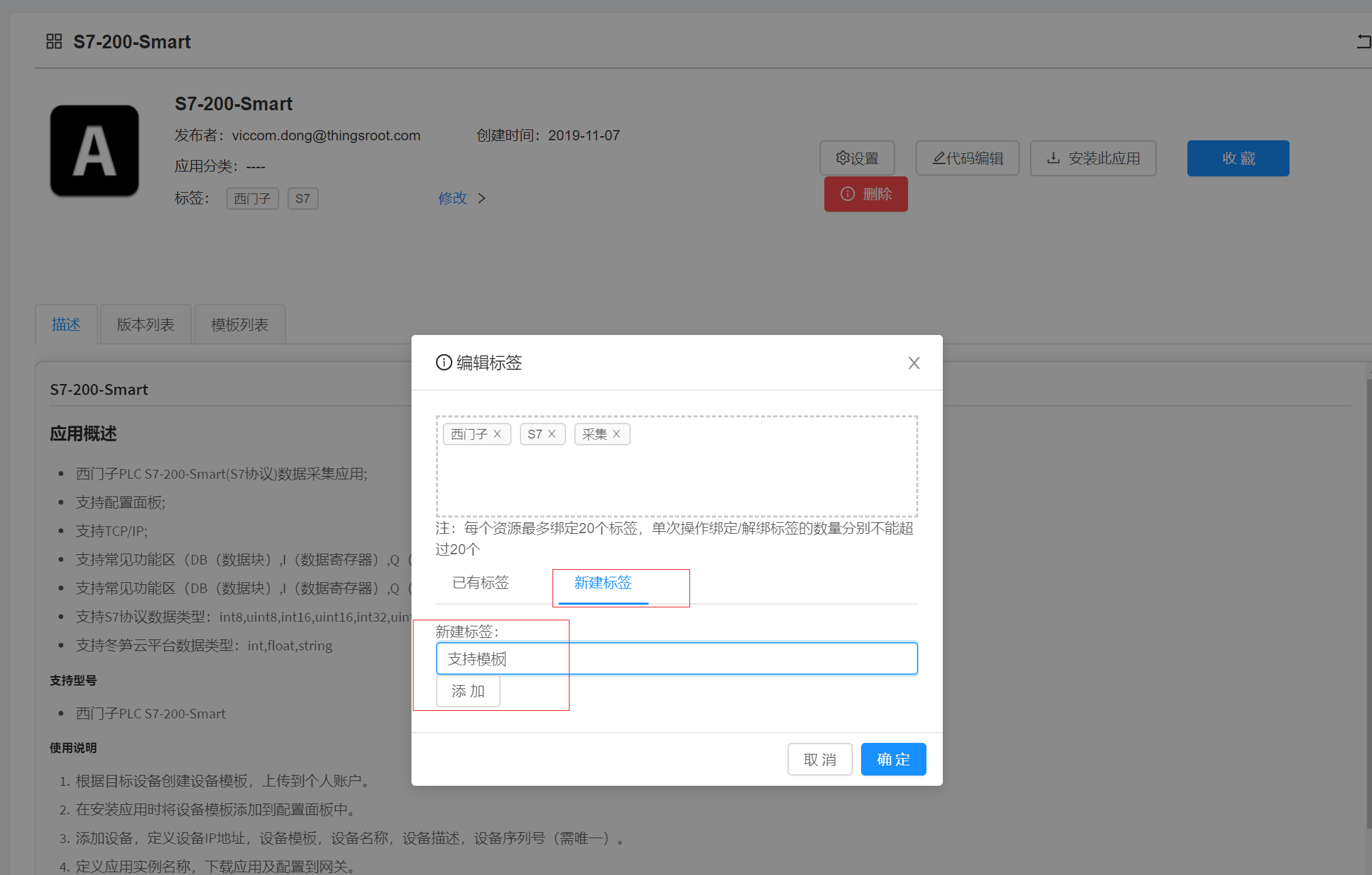Image resolution: width=1372 pixels, height=875 pixels.
Task: Open 设置 gear button
Action: pos(857,158)
